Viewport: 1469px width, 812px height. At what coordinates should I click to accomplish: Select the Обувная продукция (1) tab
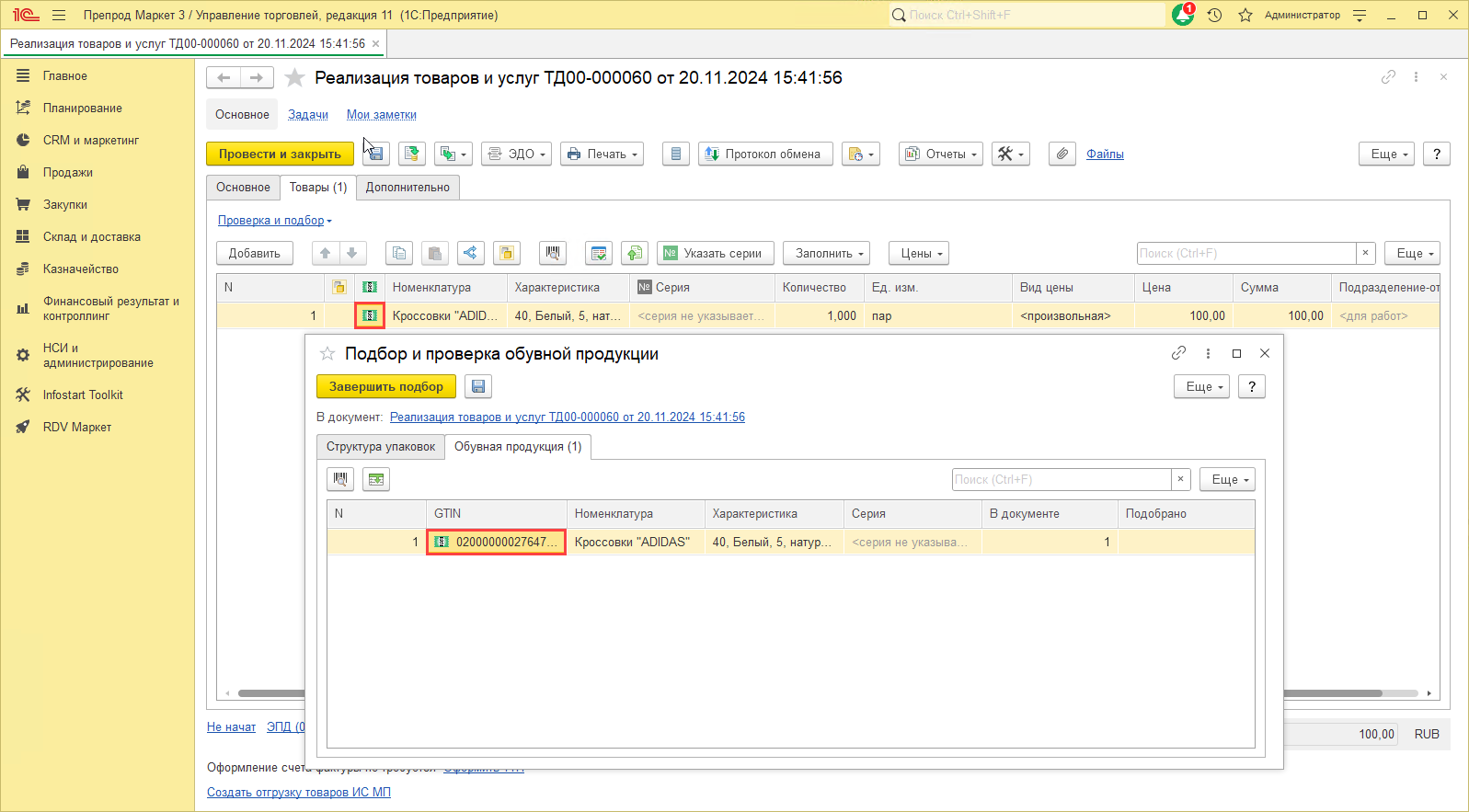pyautogui.click(x=518, y=447)
